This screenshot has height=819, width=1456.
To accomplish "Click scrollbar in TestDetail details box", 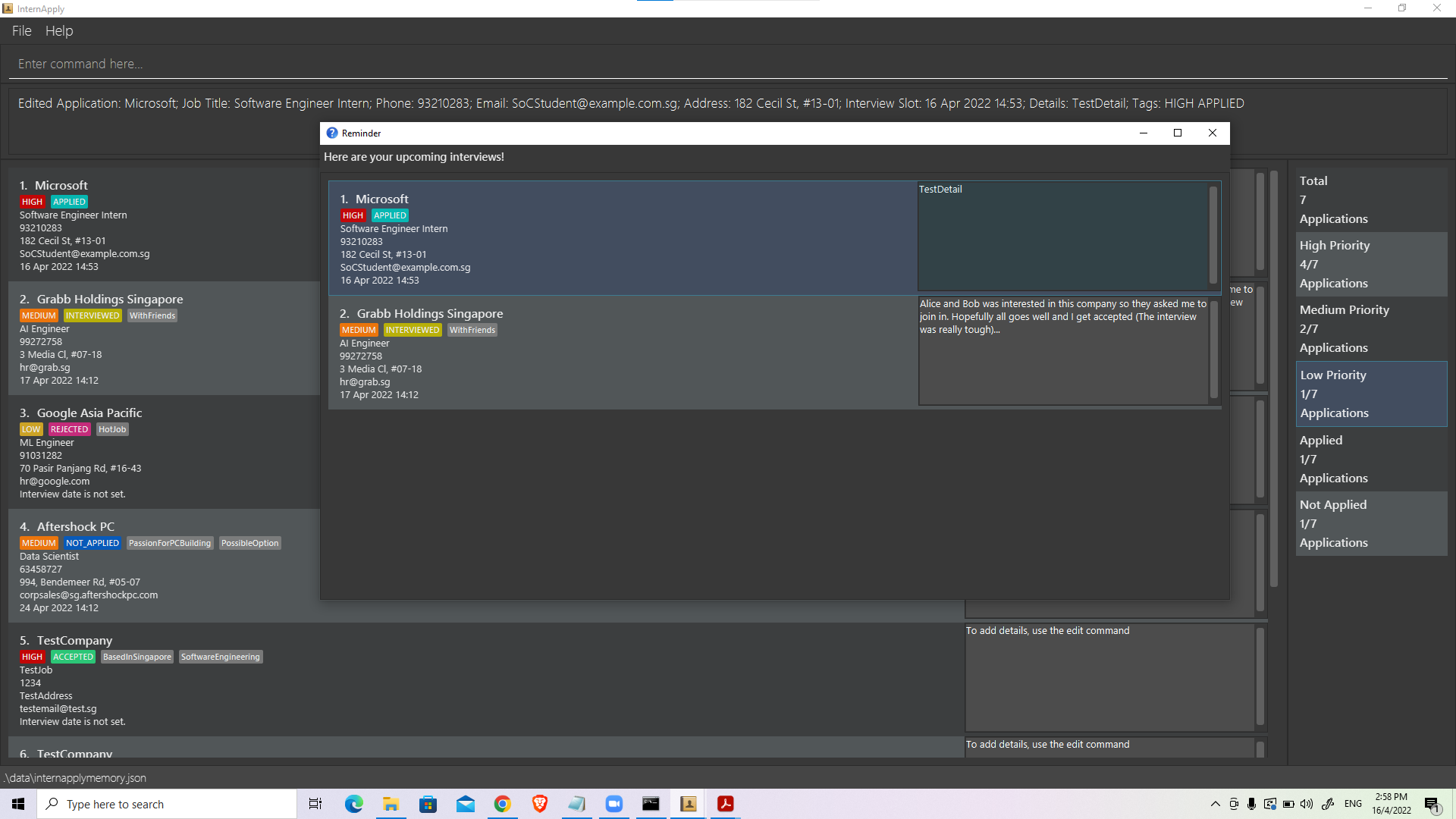I will click(1213, 235).
